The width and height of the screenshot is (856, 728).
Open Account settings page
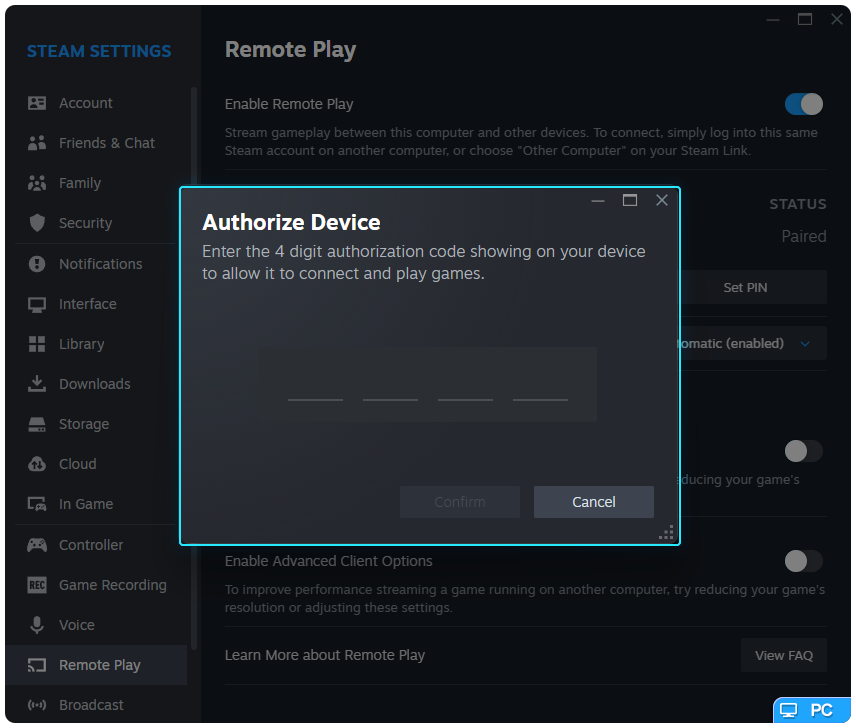point(96,103)
